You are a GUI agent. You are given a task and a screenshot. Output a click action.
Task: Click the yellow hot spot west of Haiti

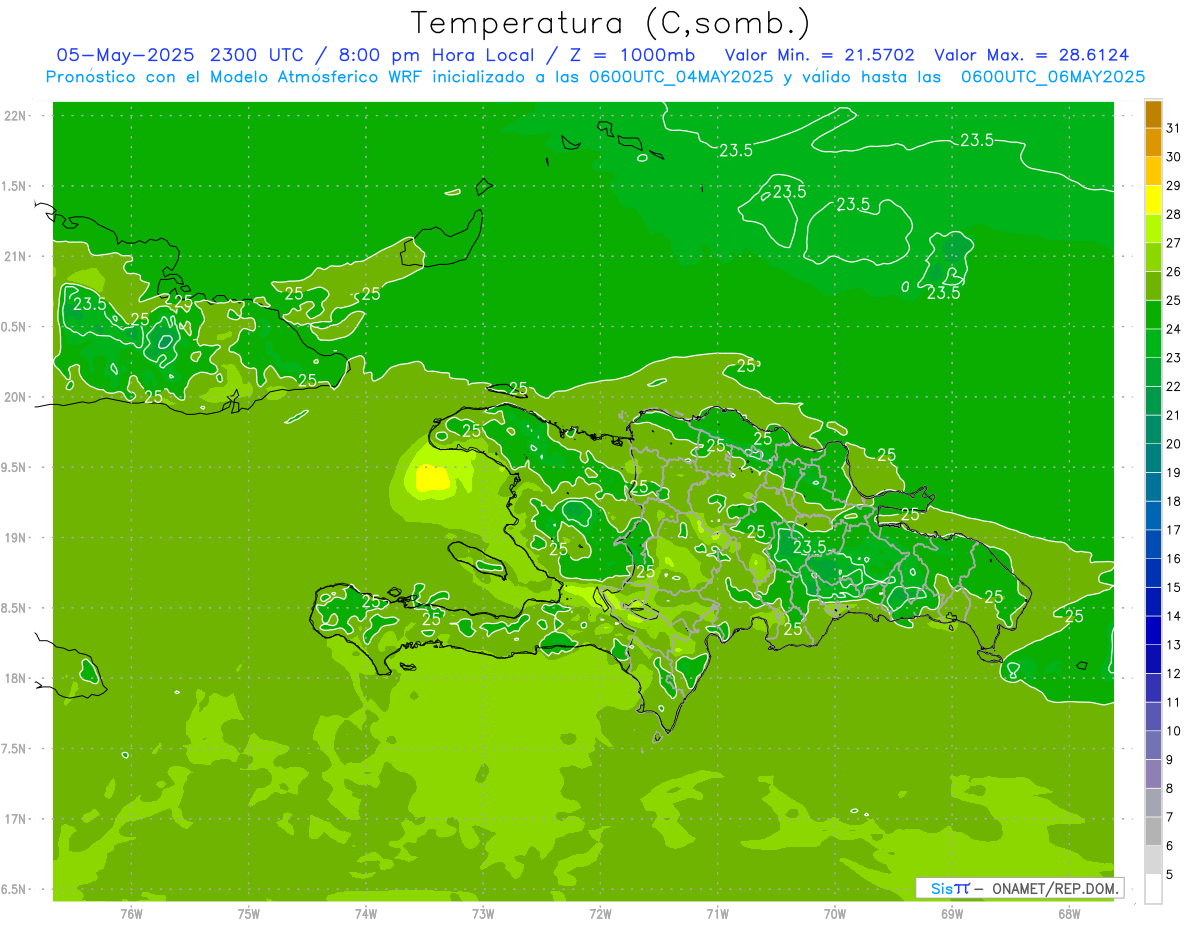pos(431,478)
